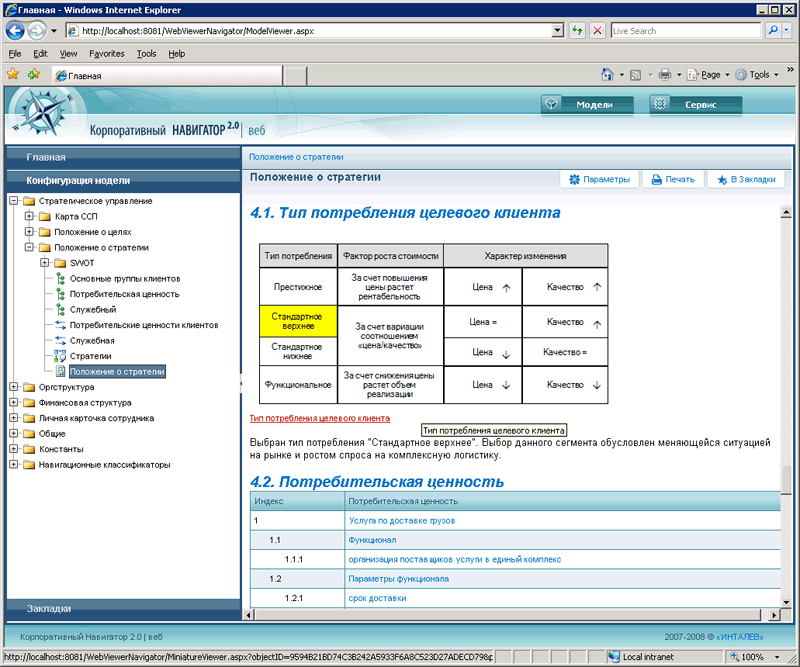Open the Параметры функционала link

(398, 579)
